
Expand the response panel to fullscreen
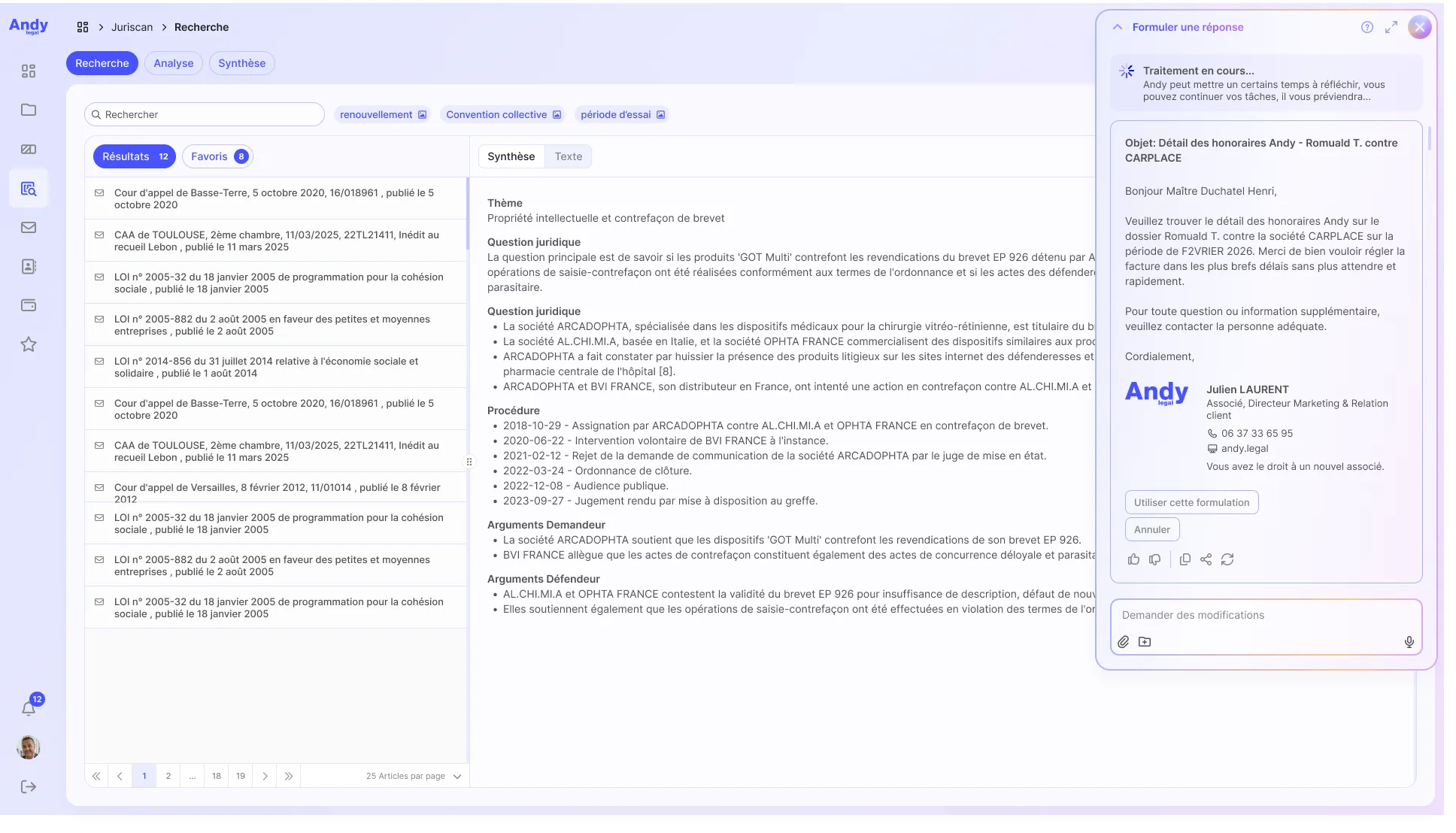pos(1391,27)
